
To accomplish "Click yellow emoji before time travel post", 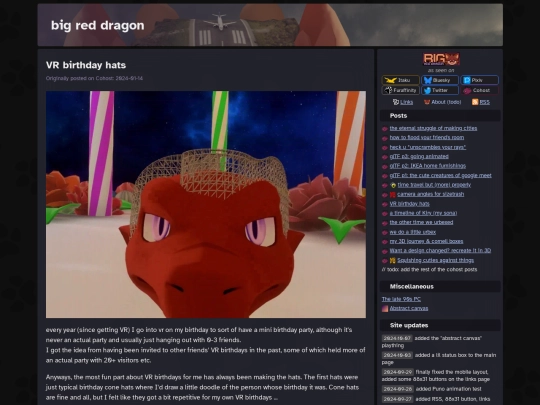I will pos(393,185).
